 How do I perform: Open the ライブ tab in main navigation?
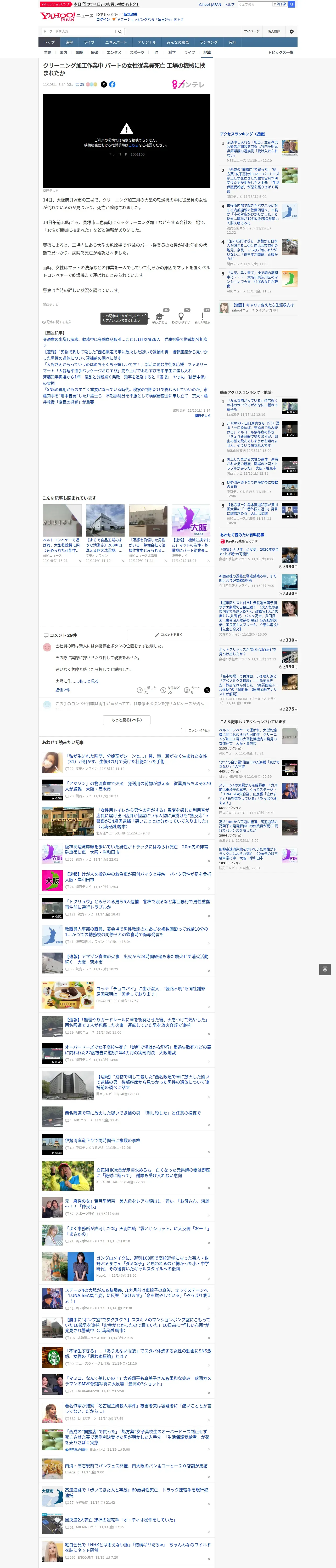point(89,43)
